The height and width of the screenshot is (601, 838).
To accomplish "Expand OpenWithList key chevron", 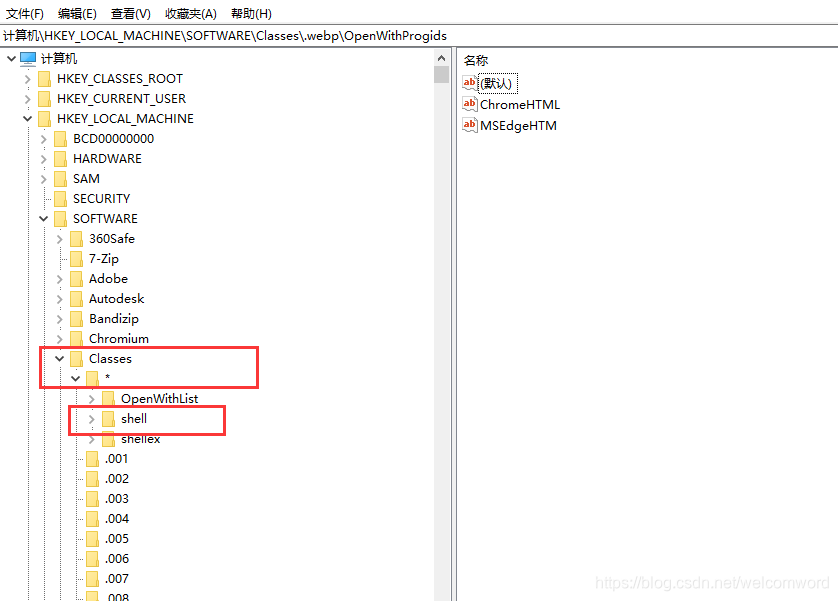I will [x=92, y=399].
